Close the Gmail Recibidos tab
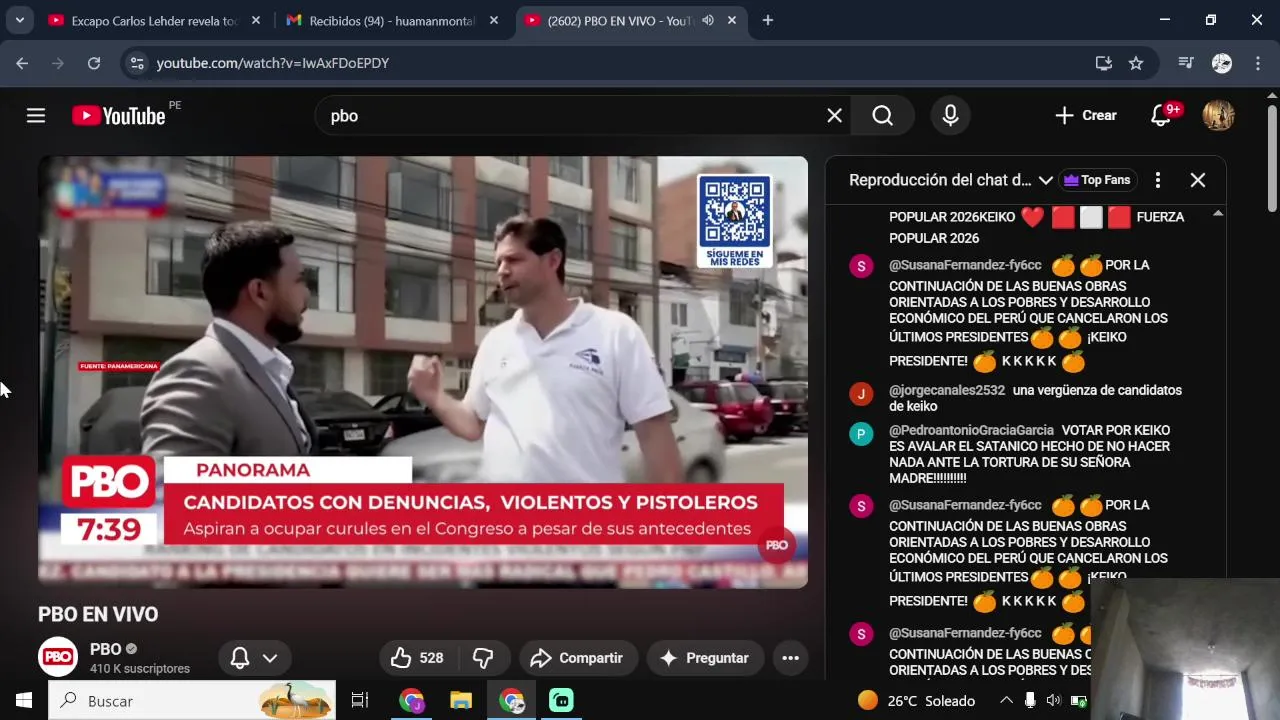Image resolution: width=1280 pixels, height=720 pixels. point(493,20)
